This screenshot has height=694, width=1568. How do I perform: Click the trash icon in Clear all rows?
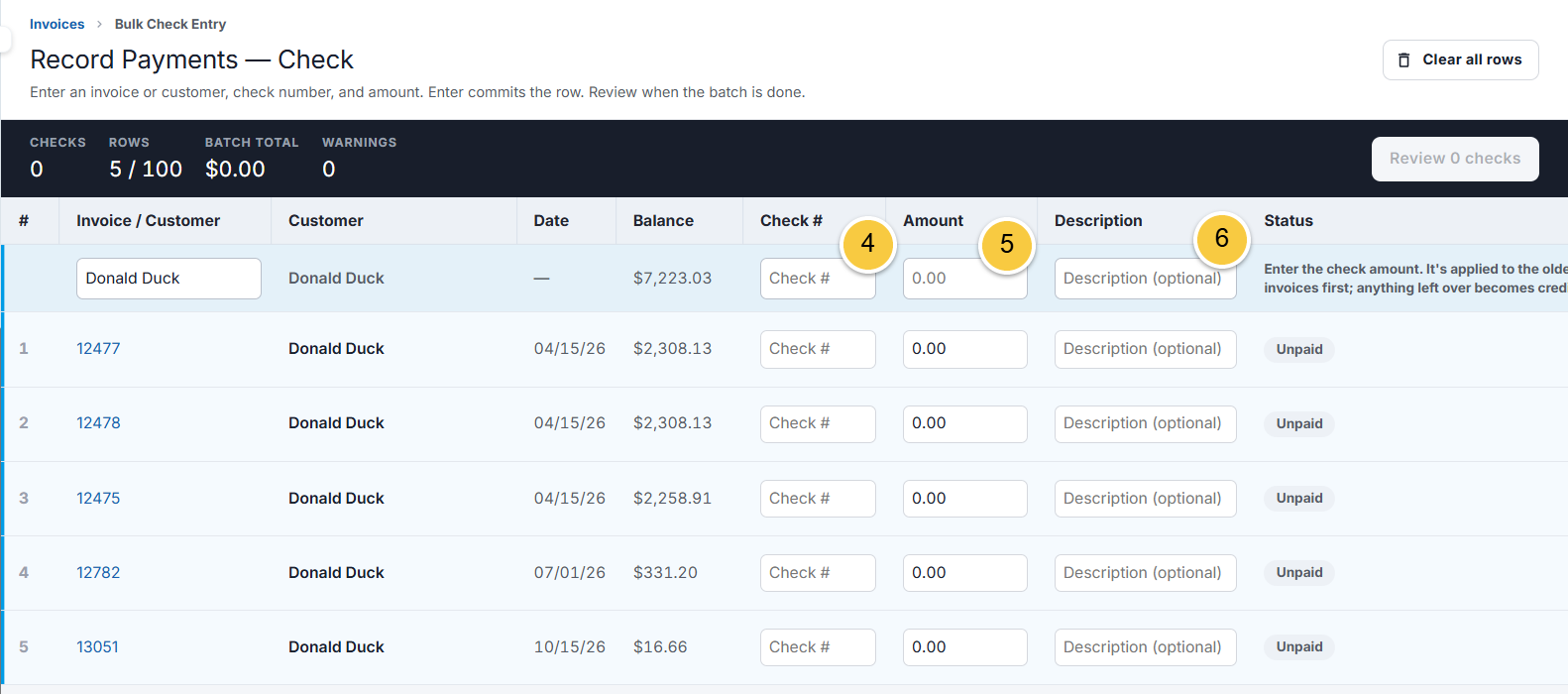coord(1403,60)
